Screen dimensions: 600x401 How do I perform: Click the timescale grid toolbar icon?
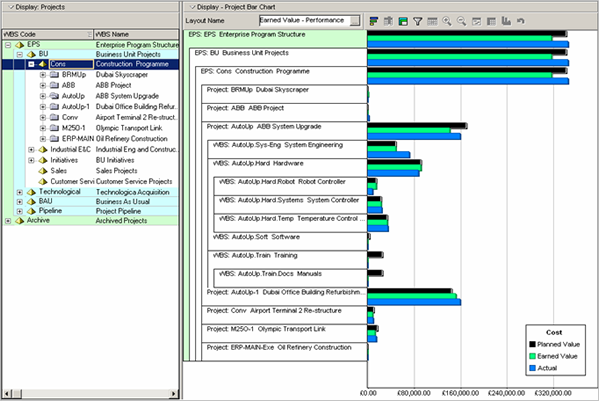pyautogui.click(x=432, y=21)
